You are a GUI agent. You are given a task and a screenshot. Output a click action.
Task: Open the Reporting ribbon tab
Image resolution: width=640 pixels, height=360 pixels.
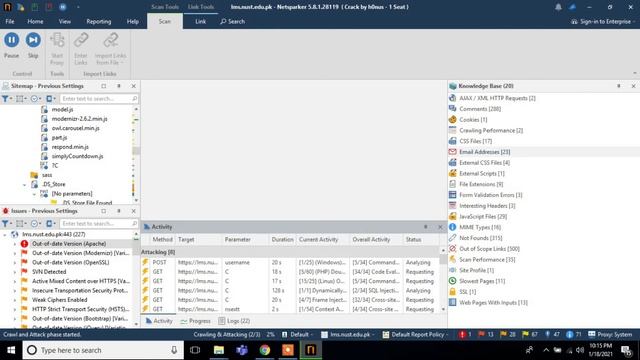click(x=98, y=22)
